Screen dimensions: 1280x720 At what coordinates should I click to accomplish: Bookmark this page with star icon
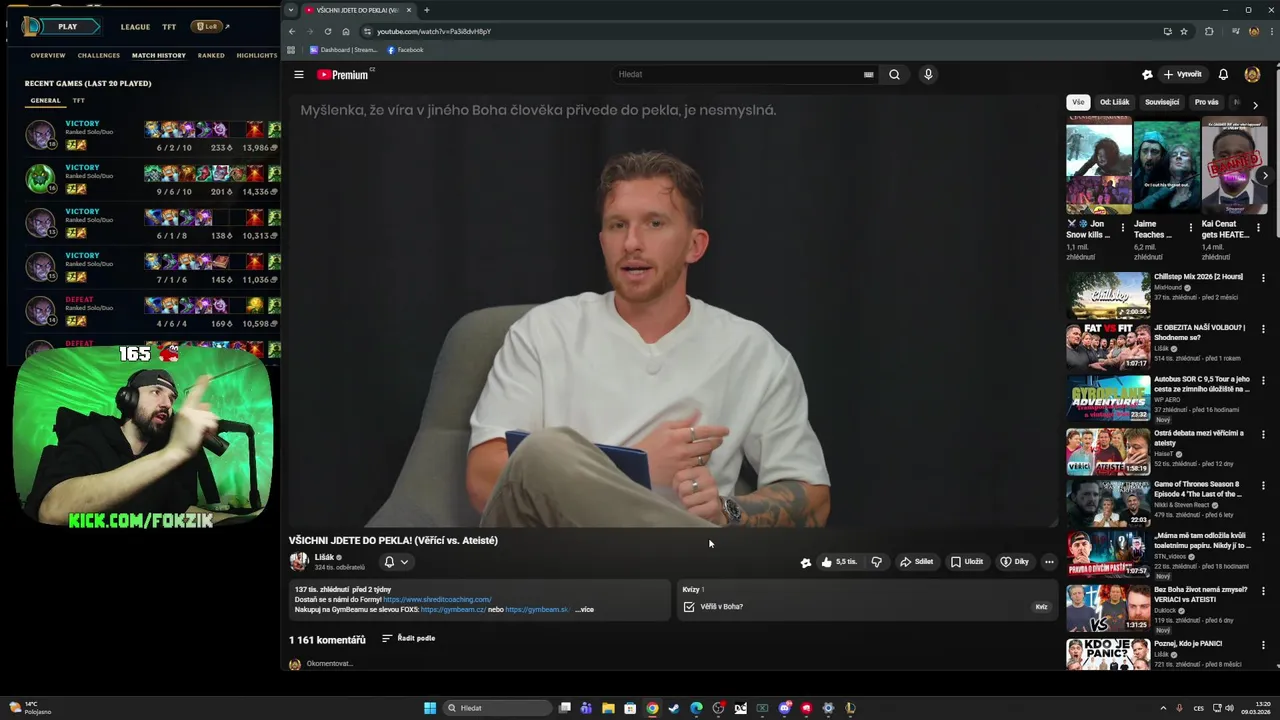pos(1184,31)
